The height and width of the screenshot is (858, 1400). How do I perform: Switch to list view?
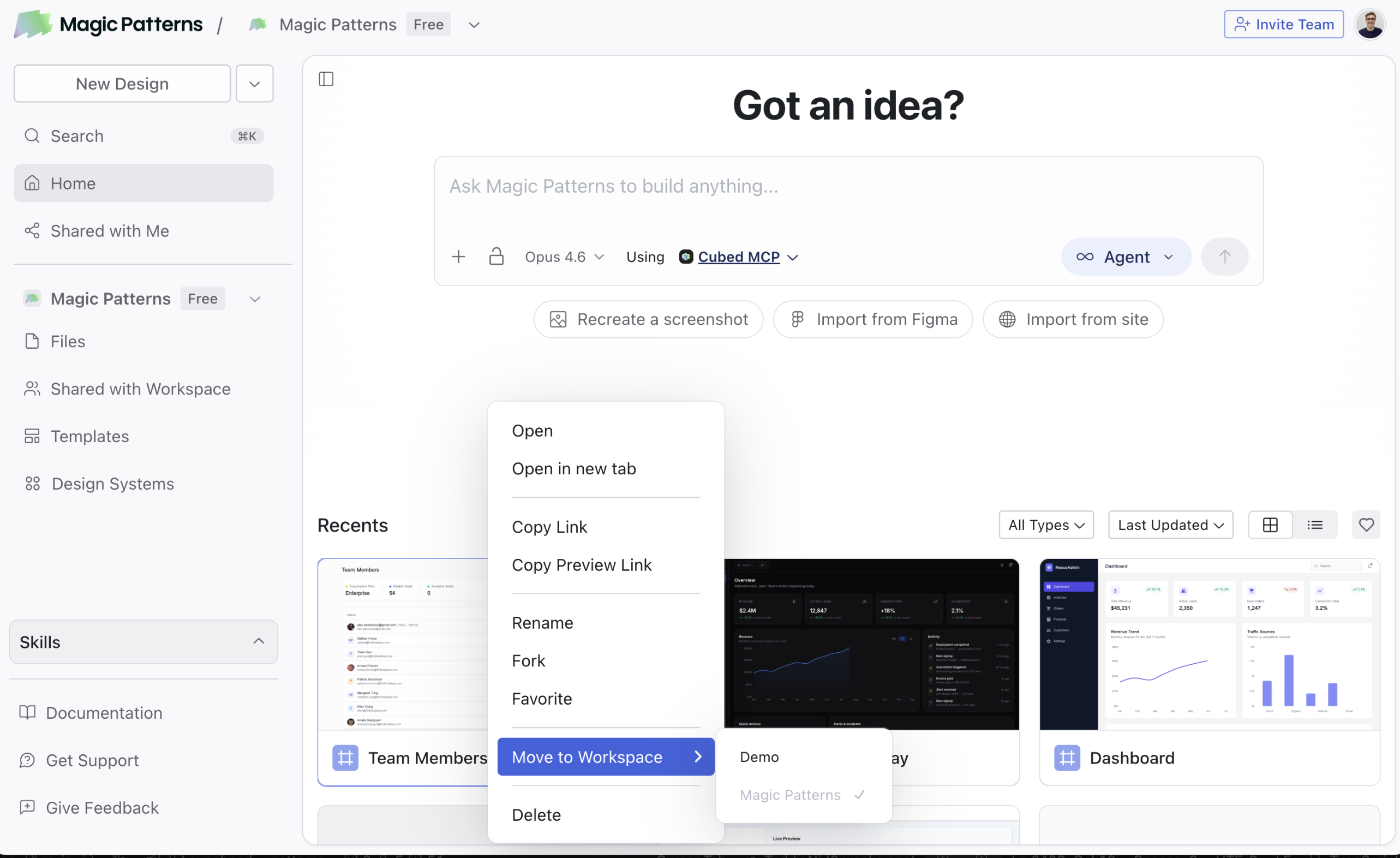click(1315, 525)
